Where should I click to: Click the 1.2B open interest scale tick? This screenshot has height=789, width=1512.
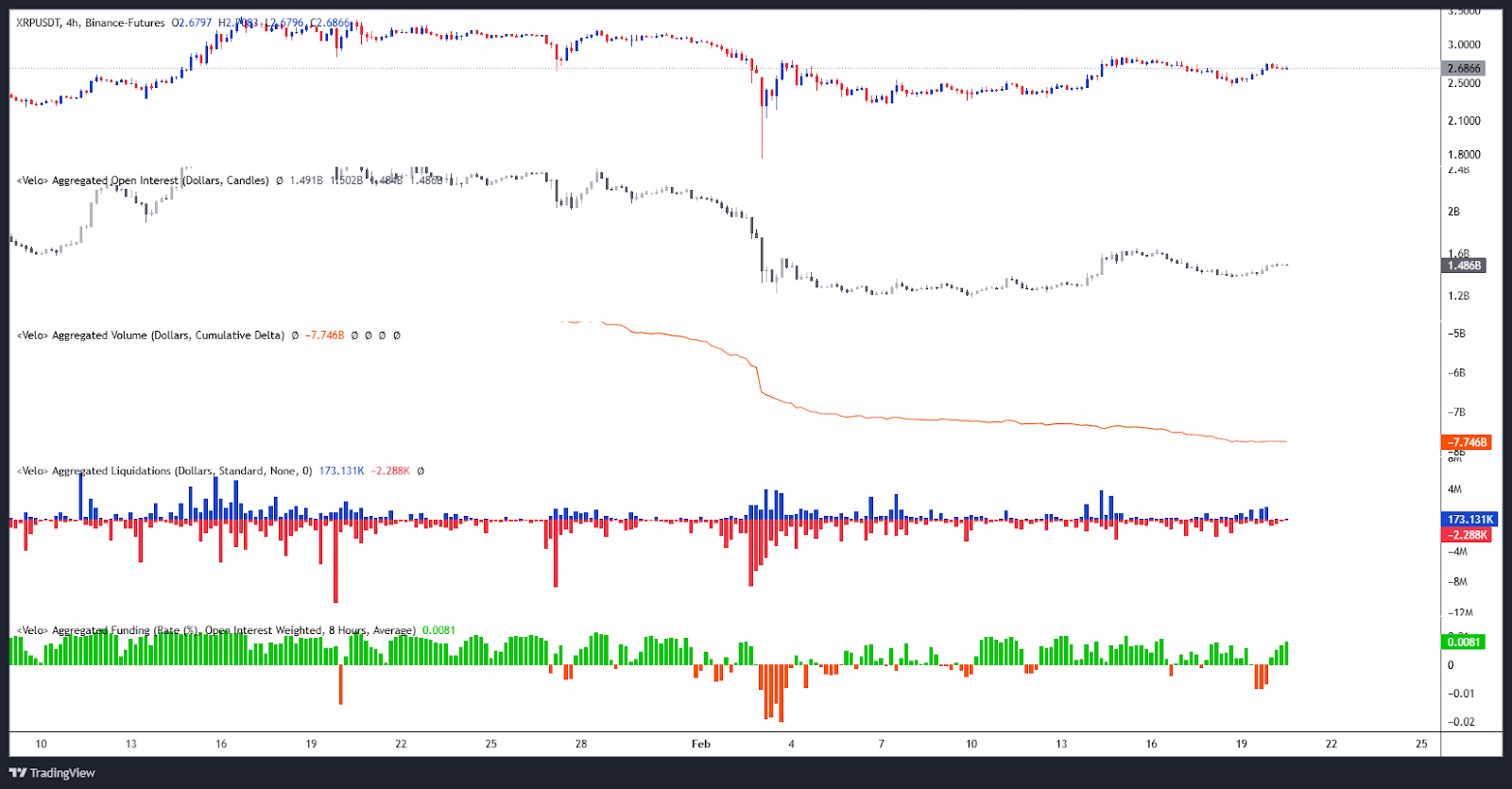(1458, 296)
